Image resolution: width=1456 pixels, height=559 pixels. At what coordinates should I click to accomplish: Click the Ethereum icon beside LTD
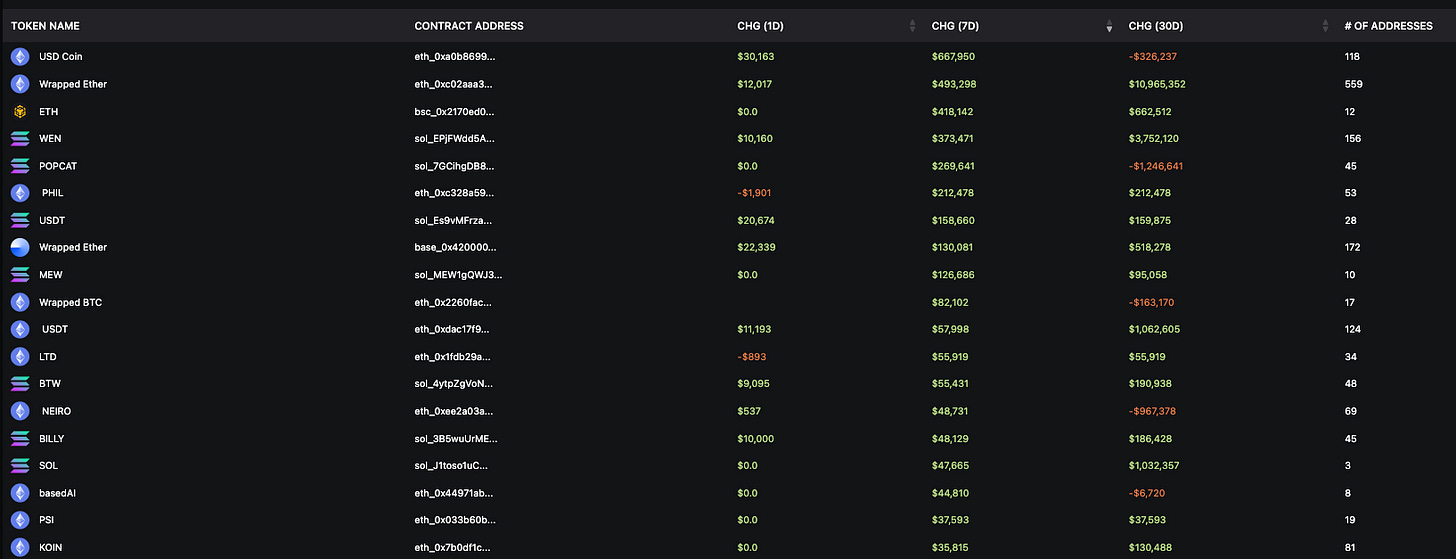point(19,356)
